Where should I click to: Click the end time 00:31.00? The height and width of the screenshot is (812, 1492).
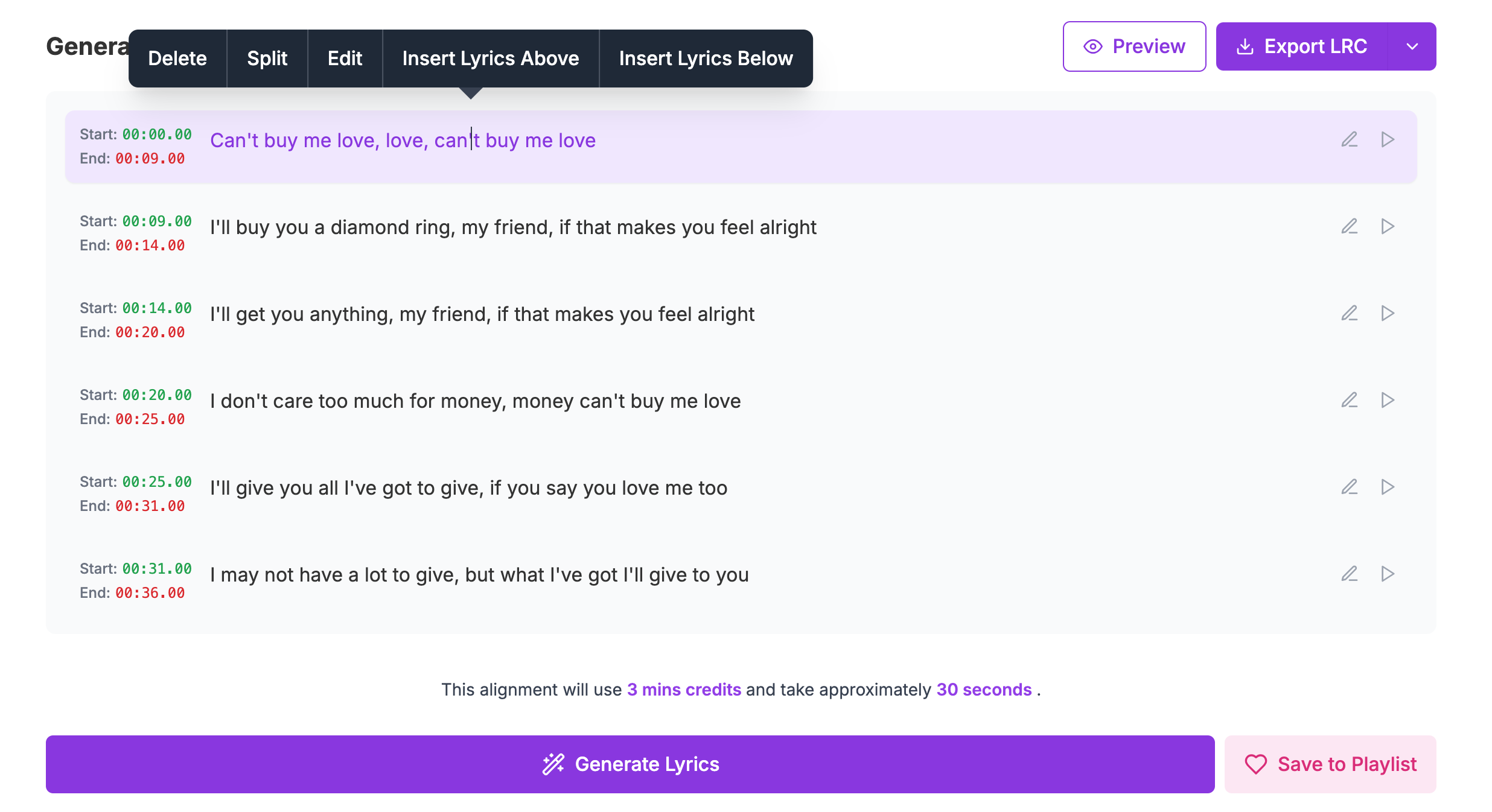tap(150, 506)
